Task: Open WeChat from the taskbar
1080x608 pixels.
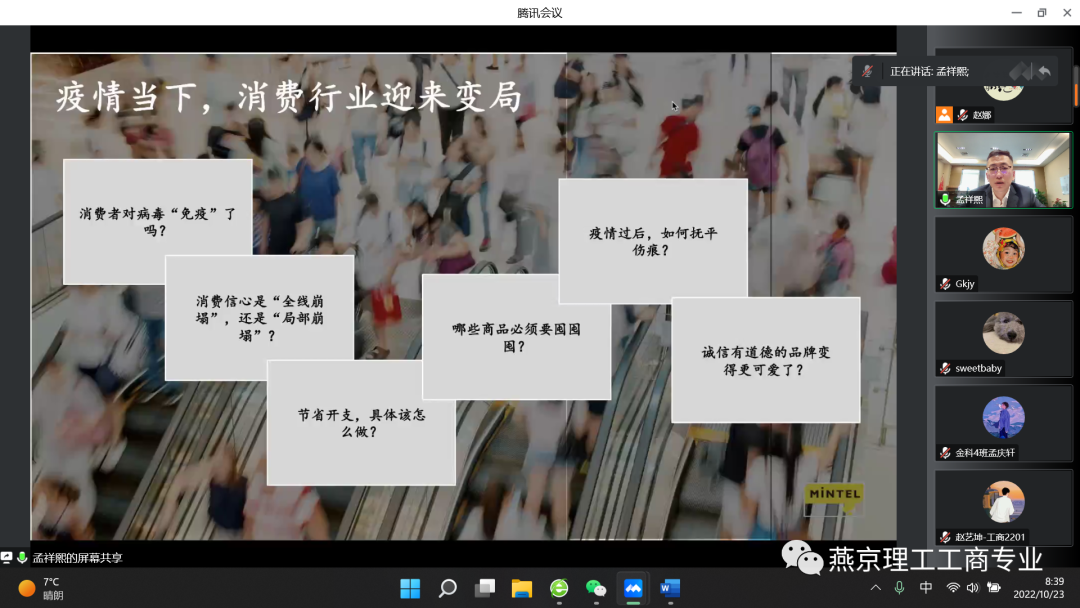Action: [596, 588]
